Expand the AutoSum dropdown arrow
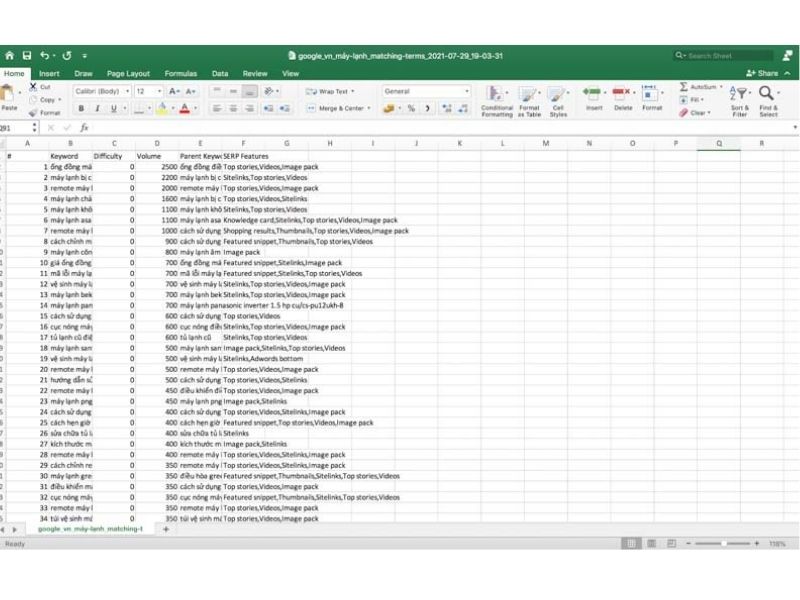 721,87
